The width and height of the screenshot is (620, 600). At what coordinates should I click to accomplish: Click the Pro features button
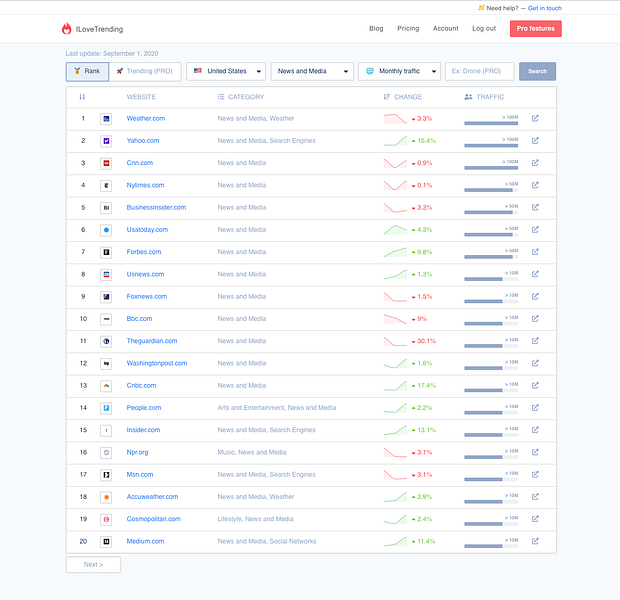click(x=536, y=28)
